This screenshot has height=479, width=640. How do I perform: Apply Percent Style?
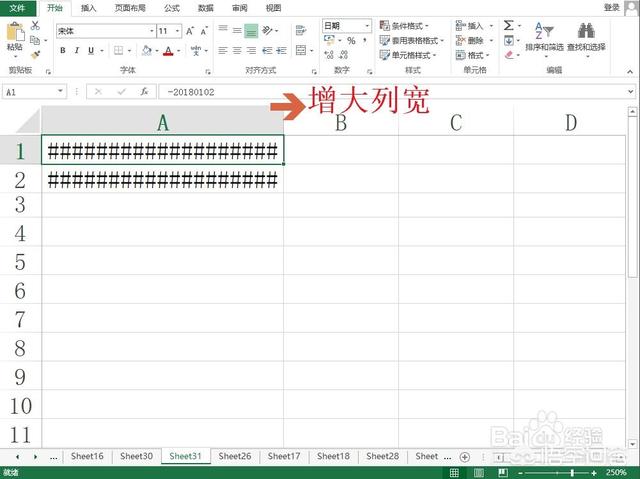[x=351, y=40]
